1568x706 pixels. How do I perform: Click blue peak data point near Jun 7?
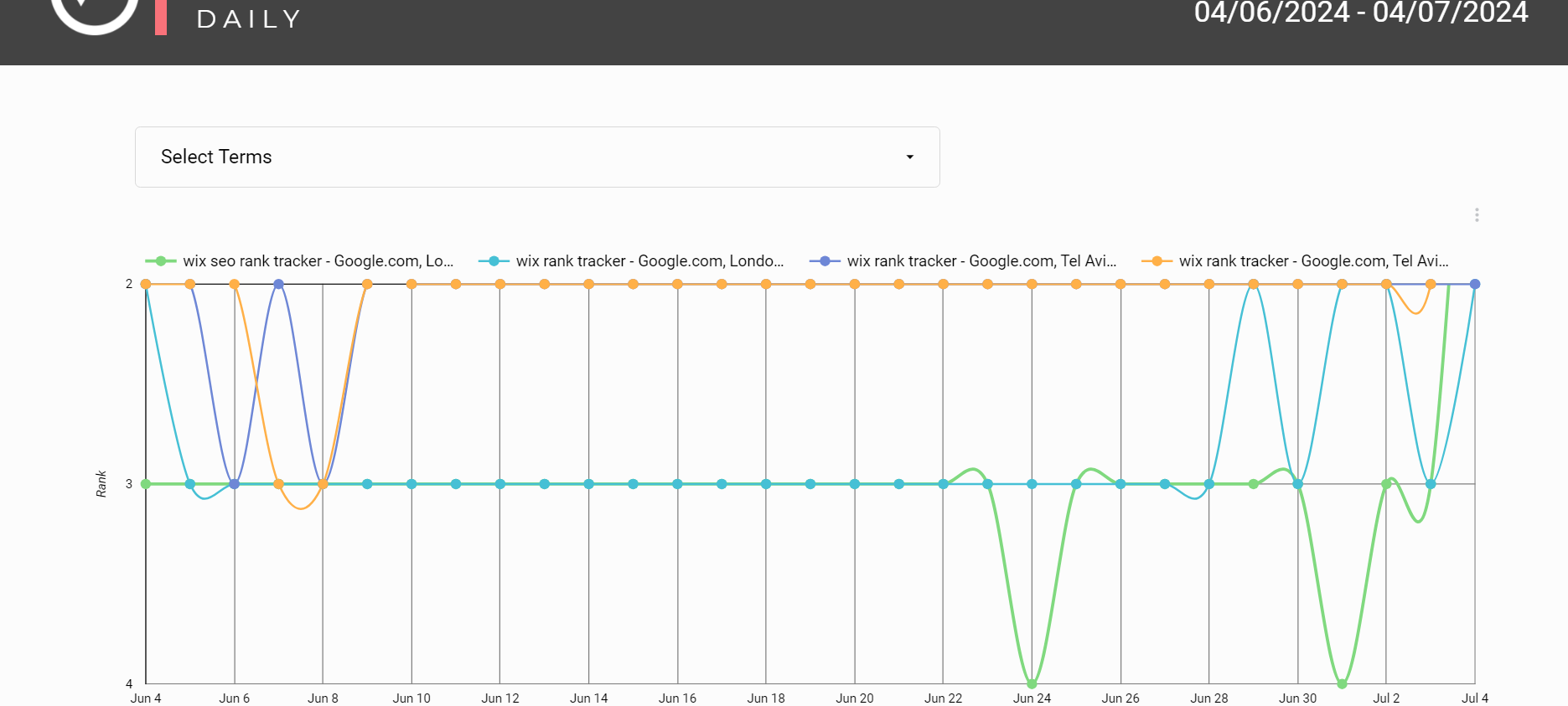(x=278, y=284)
